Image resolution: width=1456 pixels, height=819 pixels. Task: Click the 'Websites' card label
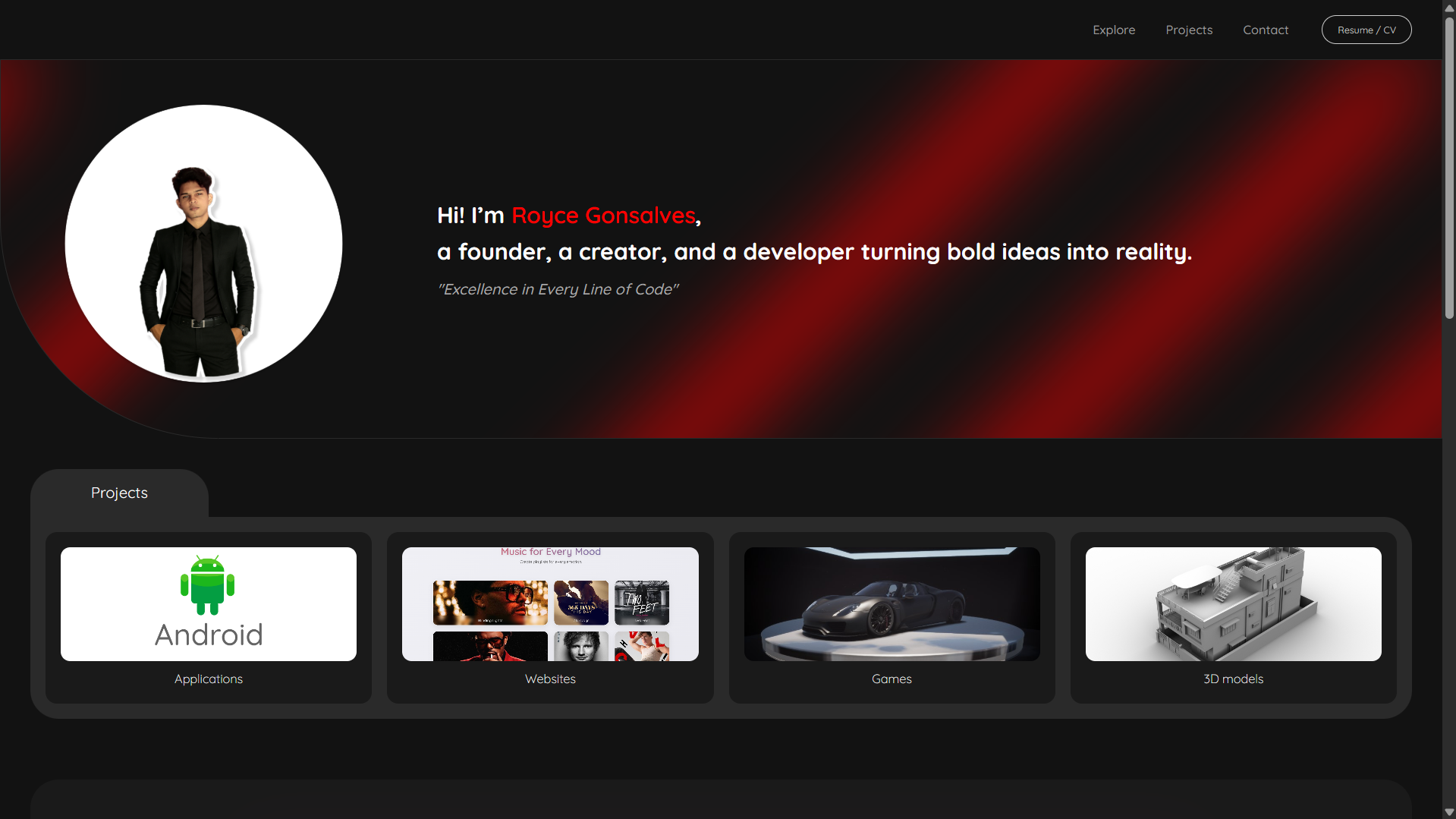pyautogui.click(x=549, y=679)
